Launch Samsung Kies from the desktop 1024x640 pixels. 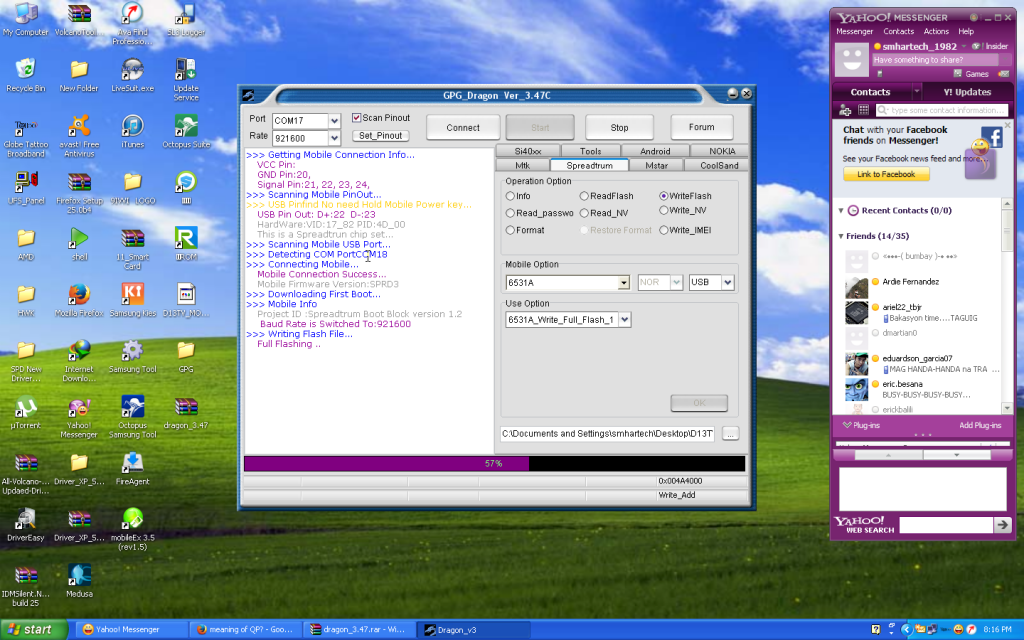(131, 294)
